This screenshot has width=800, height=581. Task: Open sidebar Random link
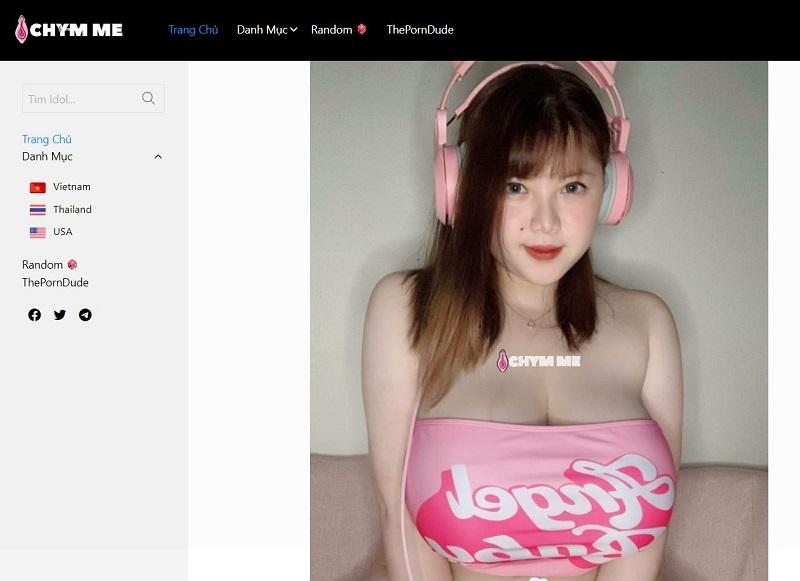pos(42,265)
